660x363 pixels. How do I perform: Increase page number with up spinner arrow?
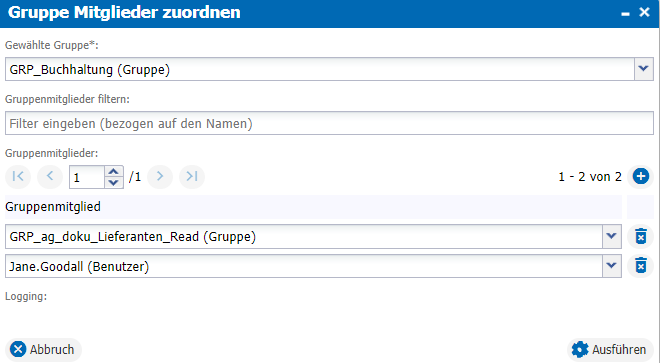point(113,171)
